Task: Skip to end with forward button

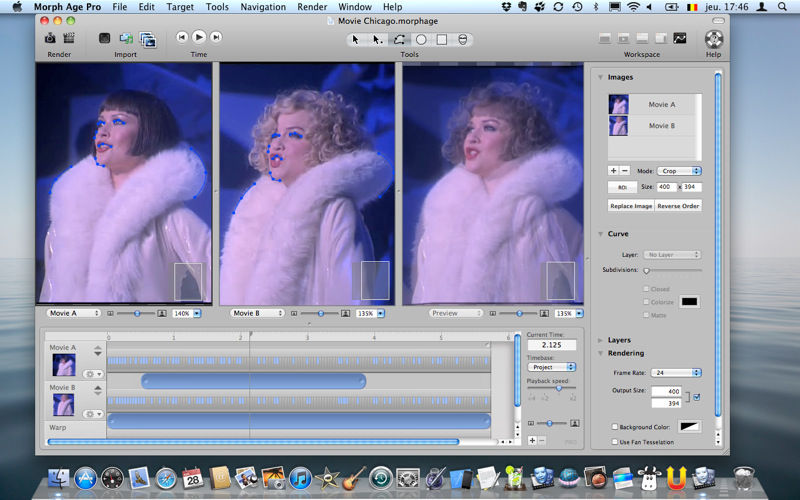Action: [216, 37]
